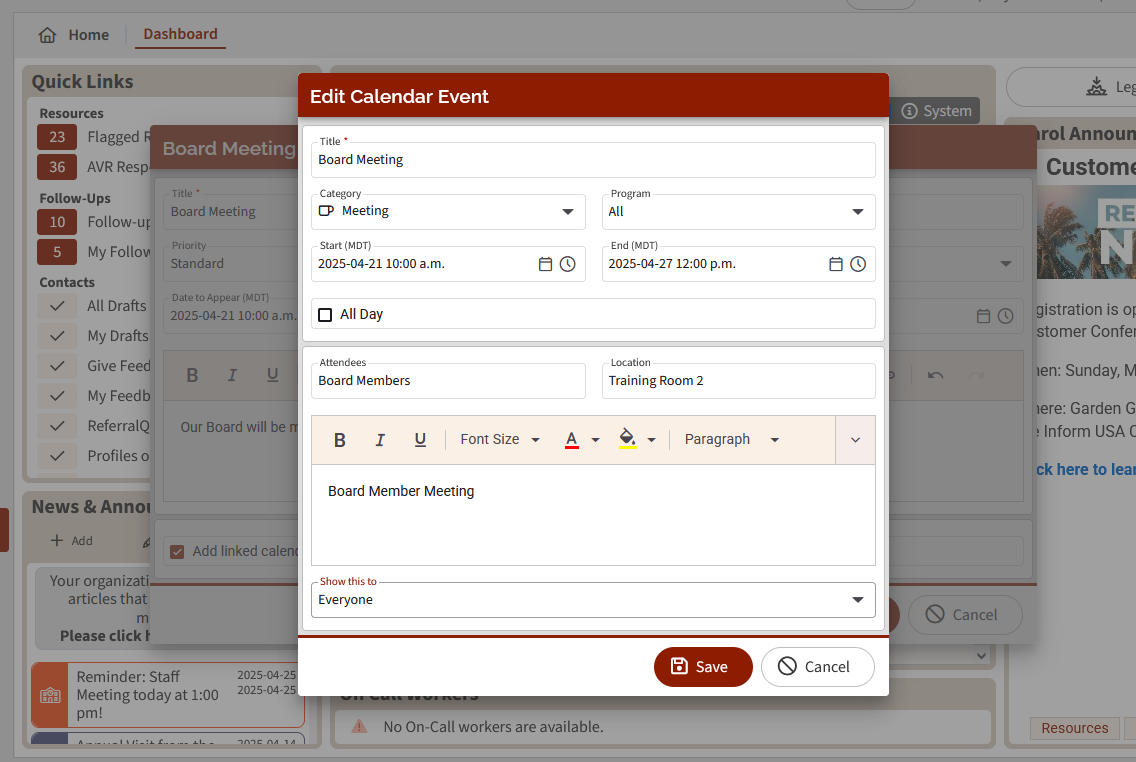Open the End date calendar picker
The width and height of the screenshot is (1136, 762).
pyautogui.click(x=836, y=264)
